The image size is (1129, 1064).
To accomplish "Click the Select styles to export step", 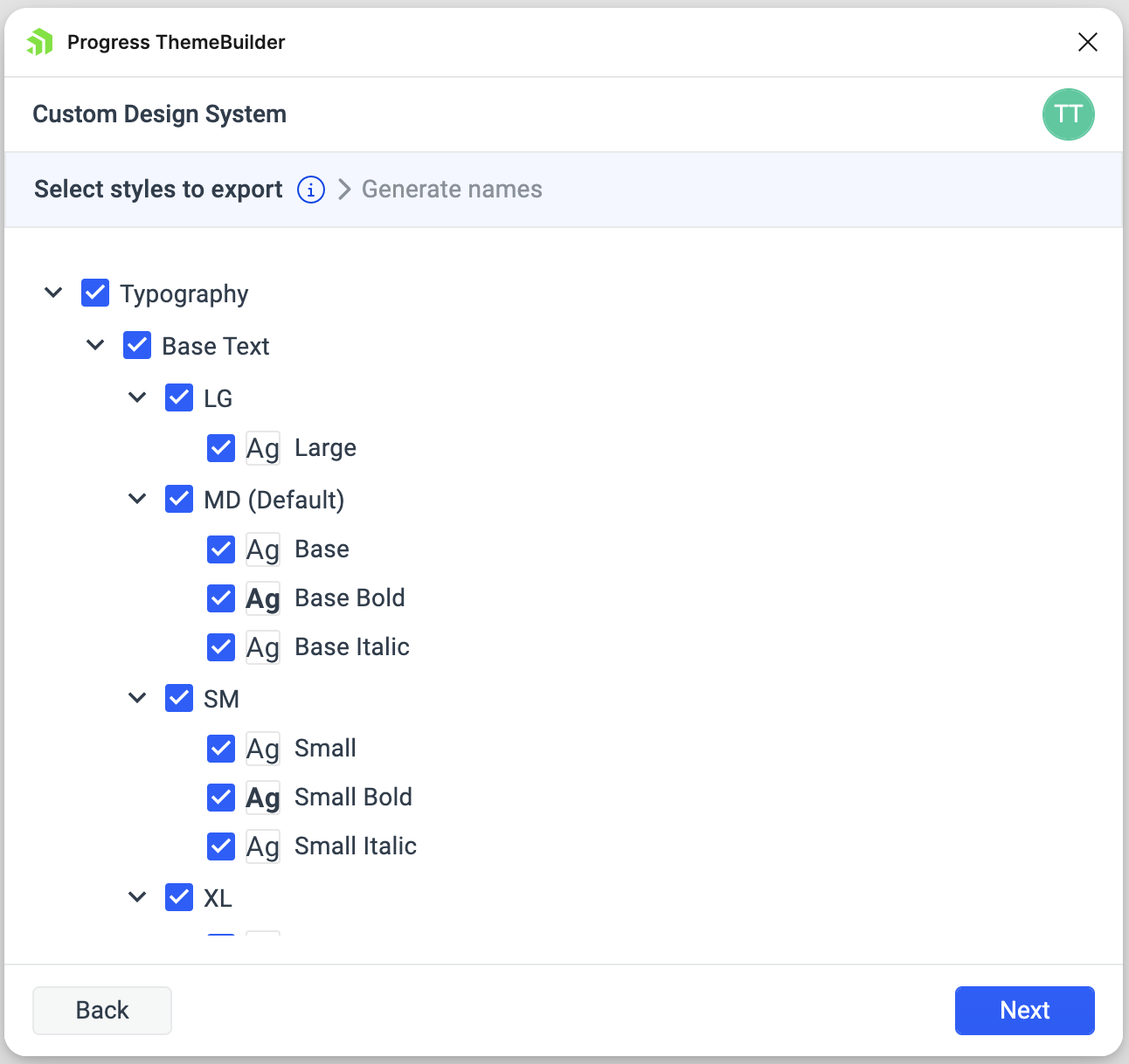I will click(158, 190).
